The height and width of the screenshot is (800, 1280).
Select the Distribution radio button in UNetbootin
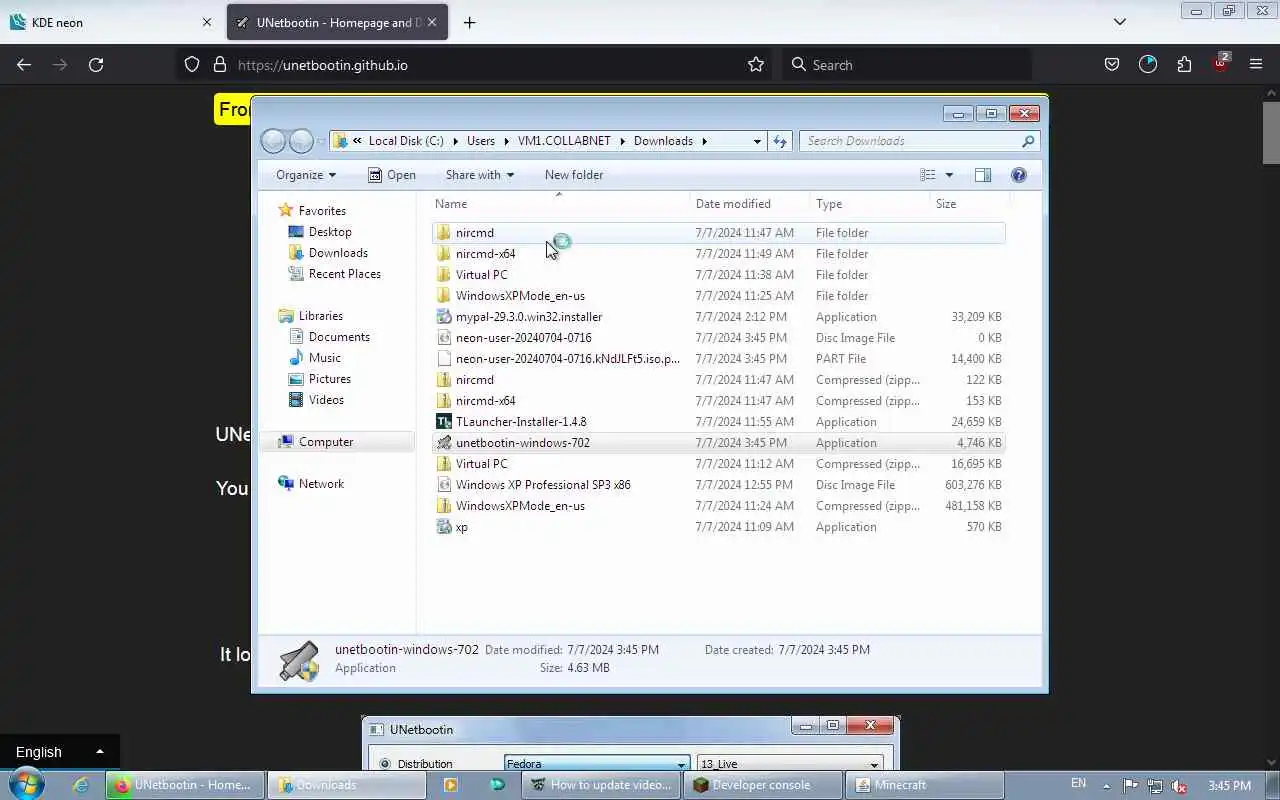point(385,764)
